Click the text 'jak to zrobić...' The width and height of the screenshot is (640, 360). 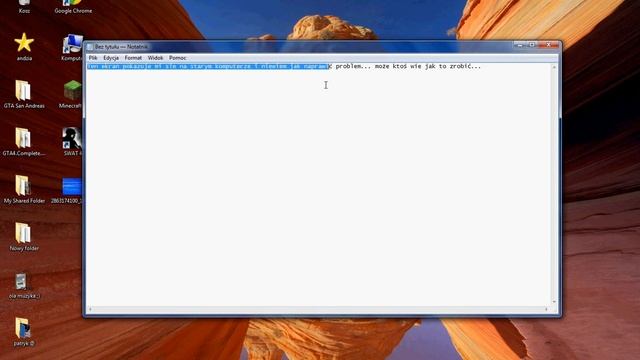point(453,66)
